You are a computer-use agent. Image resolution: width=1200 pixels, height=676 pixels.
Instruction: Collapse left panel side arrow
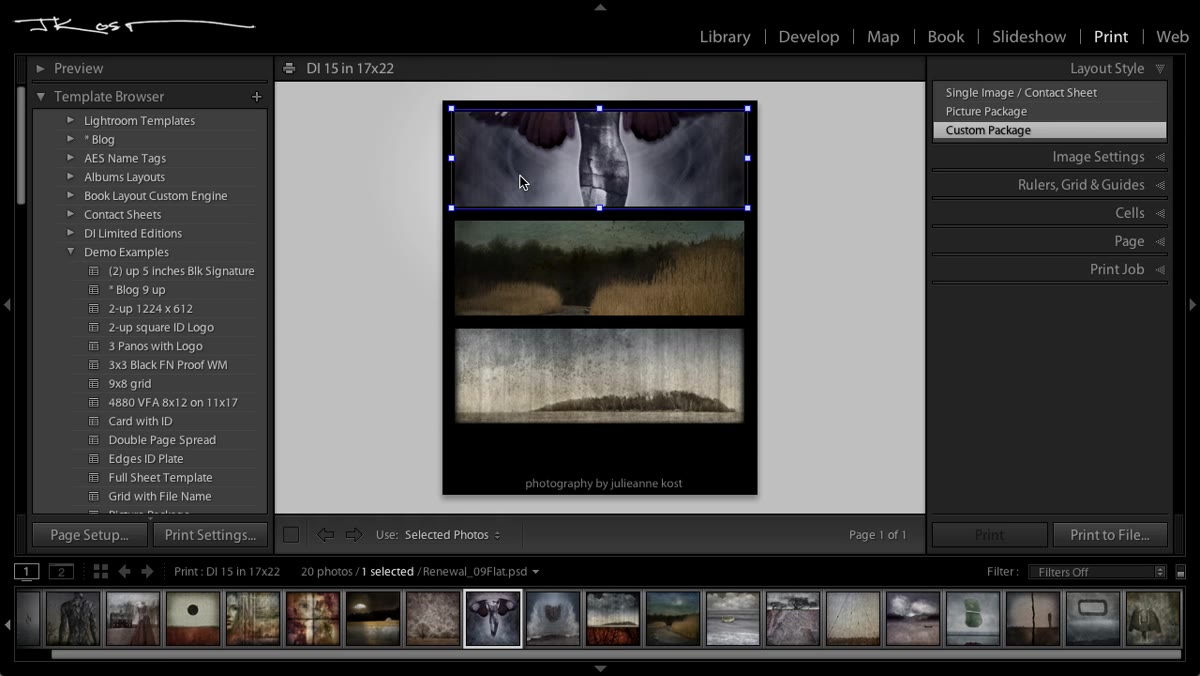click(x=7, y=304)
